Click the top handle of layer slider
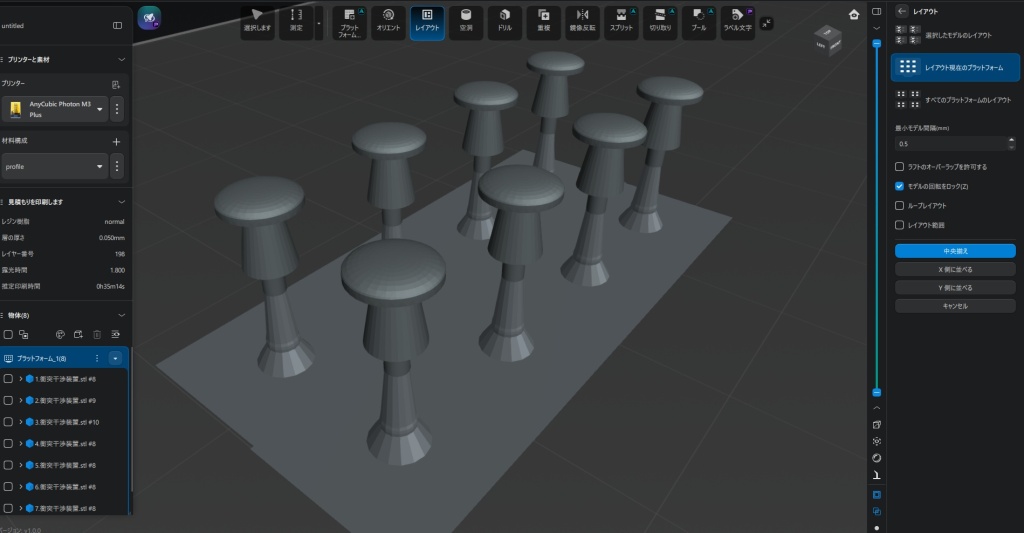Screen dimensions: 1024x533 click(x=877, y=44)
